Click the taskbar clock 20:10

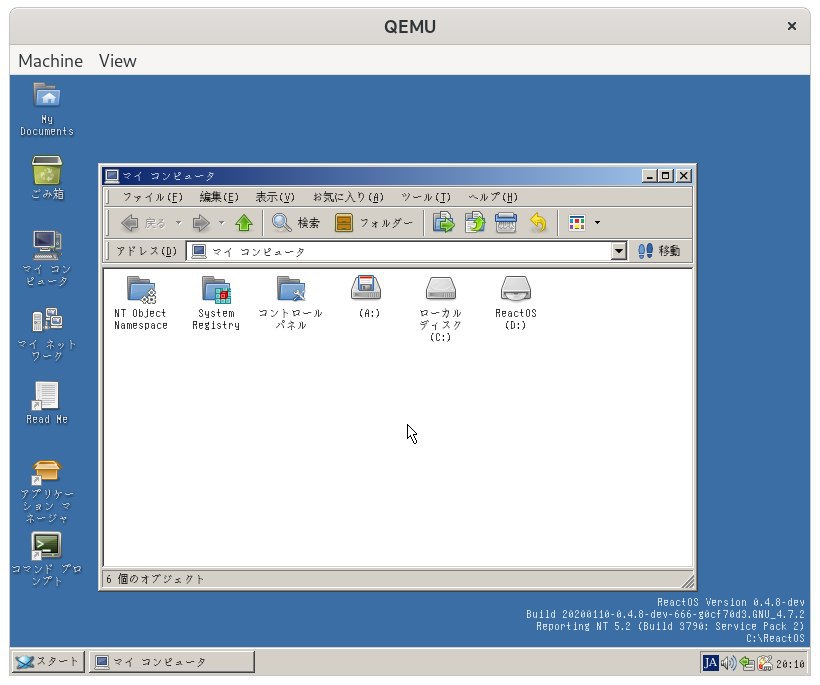(x=790, y=664)
